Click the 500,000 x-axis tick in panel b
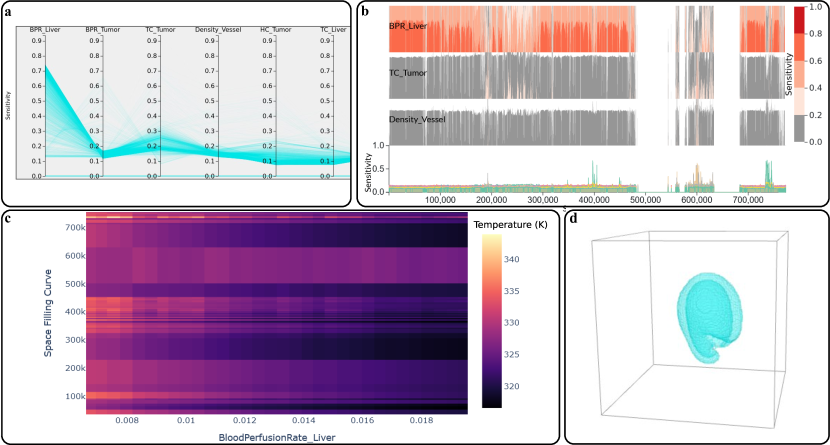The image size is (830, 445). click(x=646, y=200)
